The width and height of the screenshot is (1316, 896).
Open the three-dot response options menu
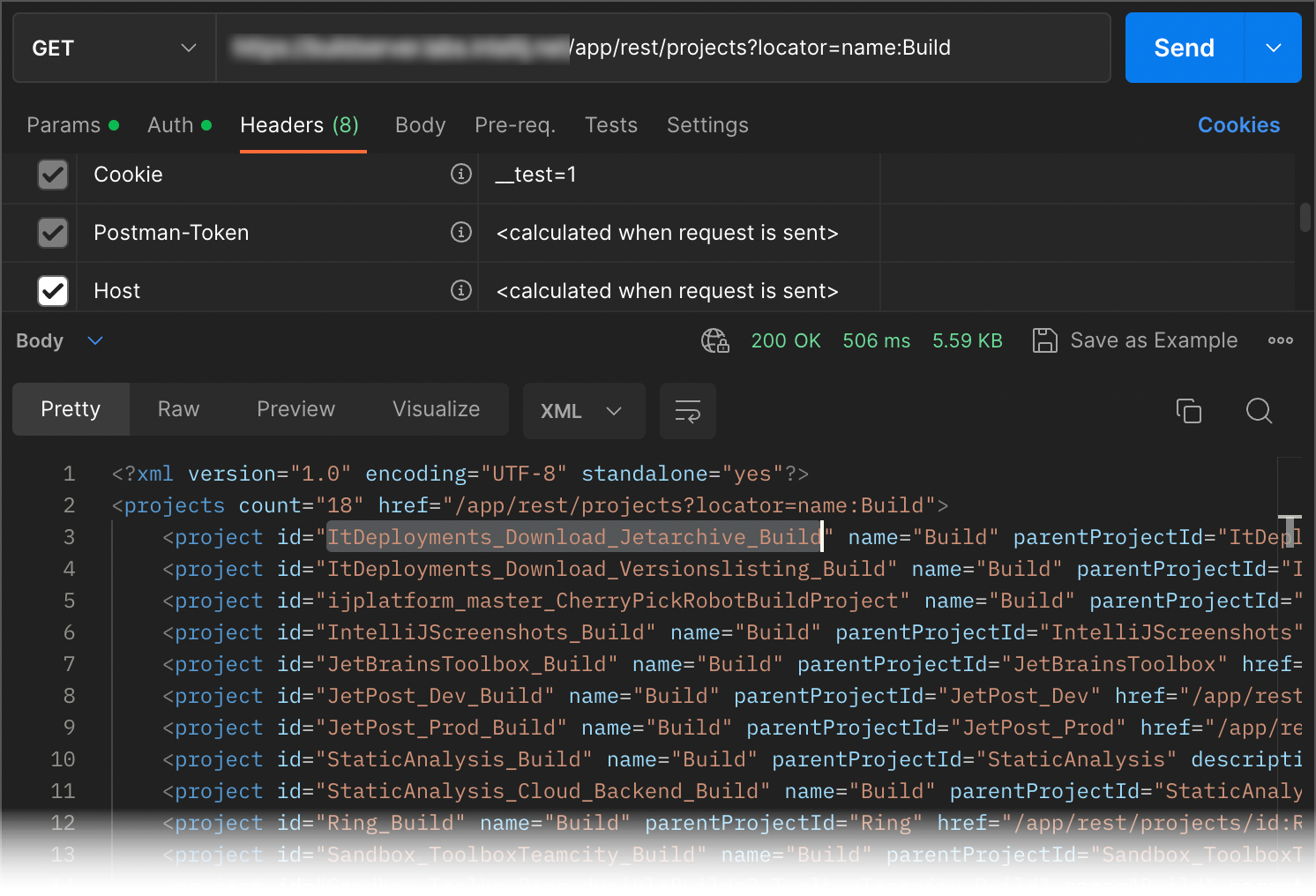[x=1280, y=340]
